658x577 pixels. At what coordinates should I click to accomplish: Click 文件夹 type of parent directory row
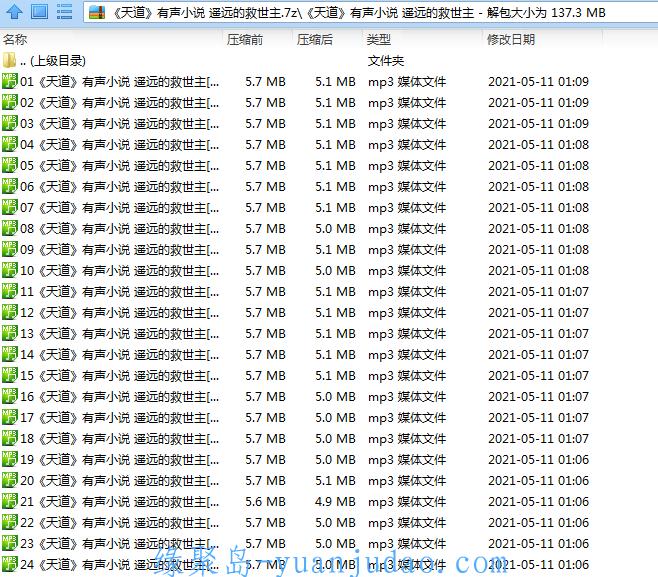point(386,61)
